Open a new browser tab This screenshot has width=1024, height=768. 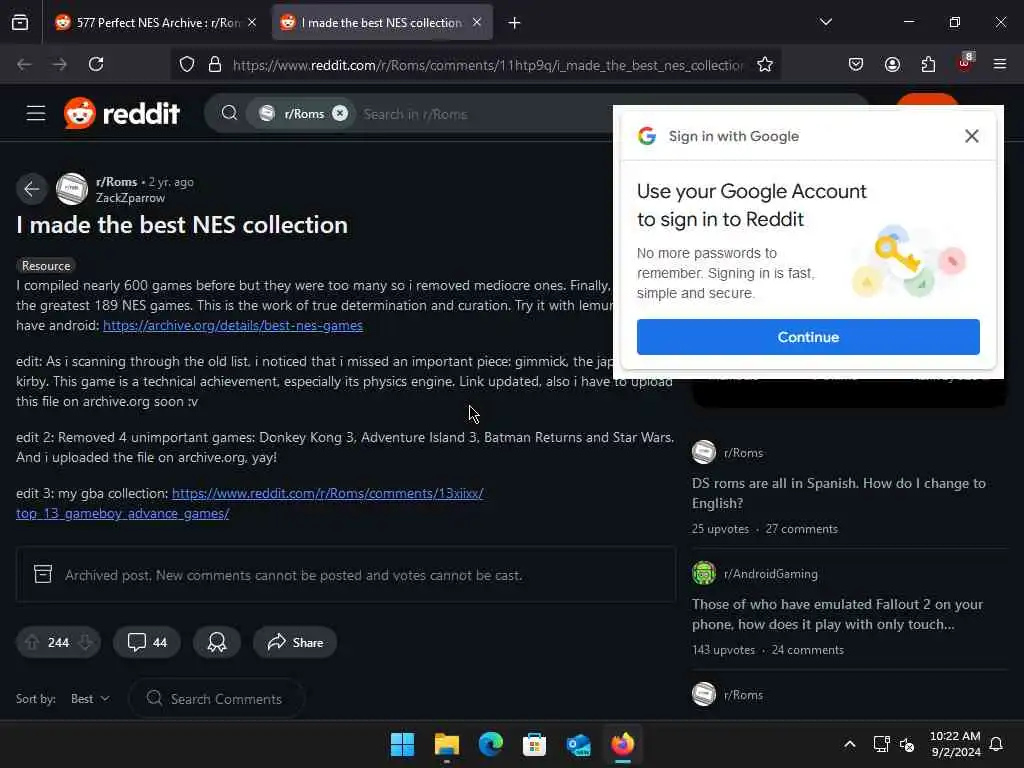pyautogui.click(x=515, y=23)
